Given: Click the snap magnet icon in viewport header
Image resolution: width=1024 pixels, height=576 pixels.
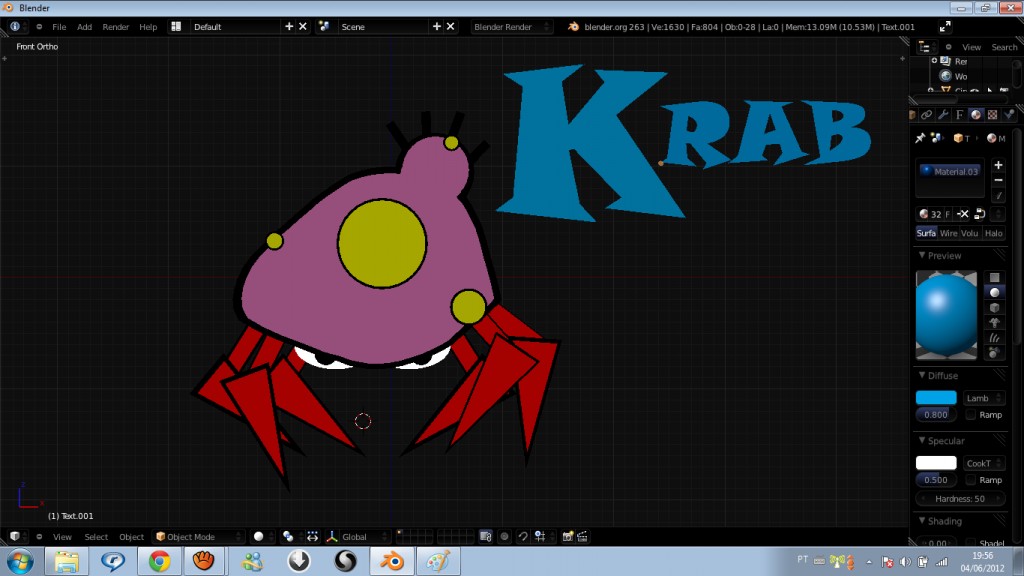Looking at the screenshot, I should pyautogui.click(x=524, y=537).
